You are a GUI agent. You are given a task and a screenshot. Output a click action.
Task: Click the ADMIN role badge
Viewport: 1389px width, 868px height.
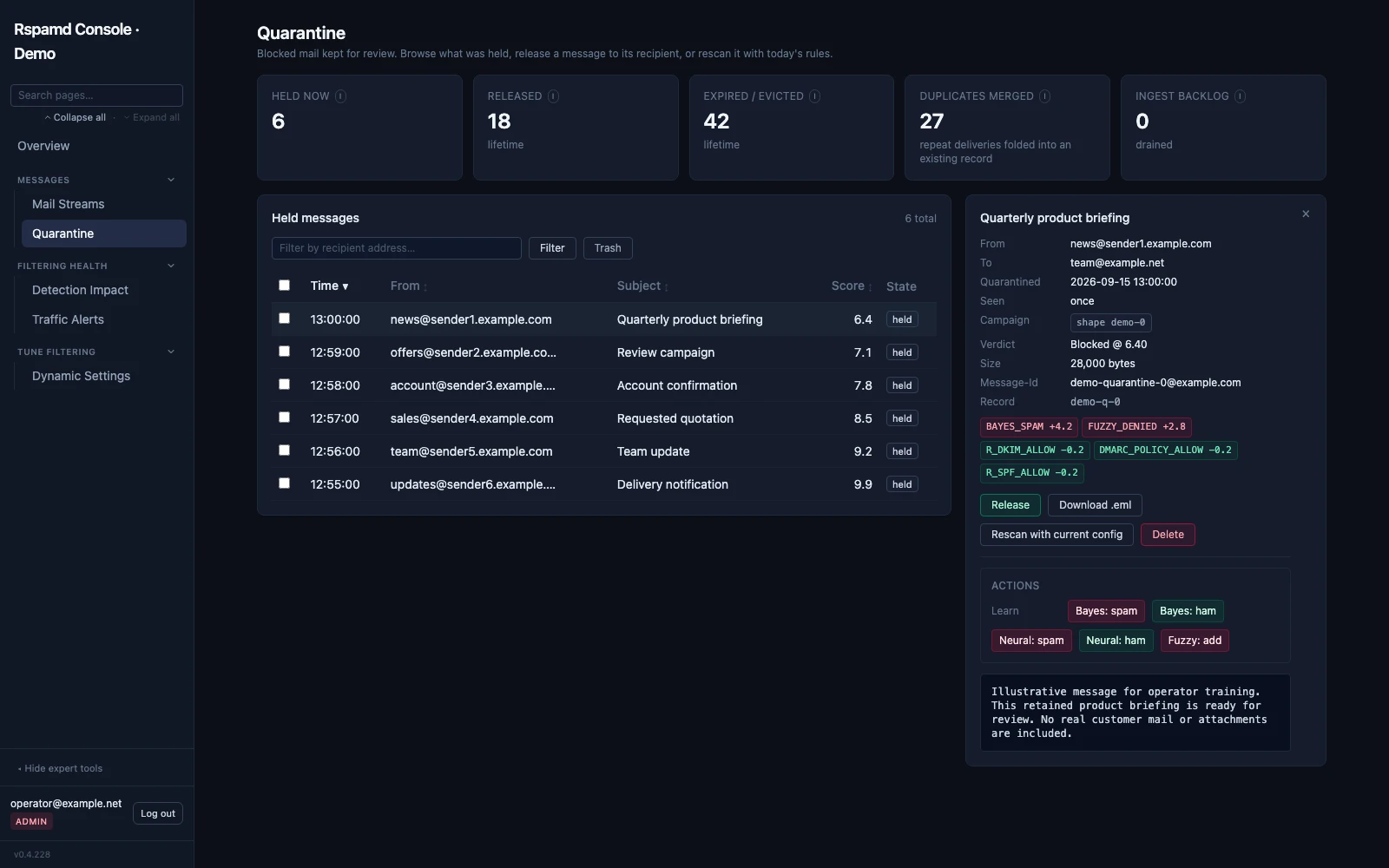[x=31, y=822]
